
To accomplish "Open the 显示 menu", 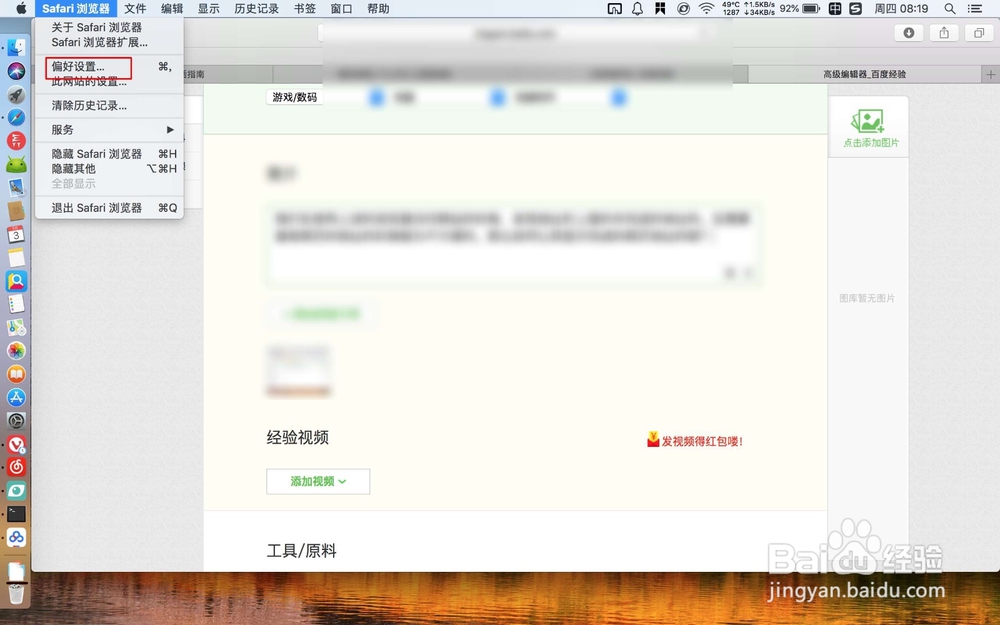I will click(x=209, y=8).
